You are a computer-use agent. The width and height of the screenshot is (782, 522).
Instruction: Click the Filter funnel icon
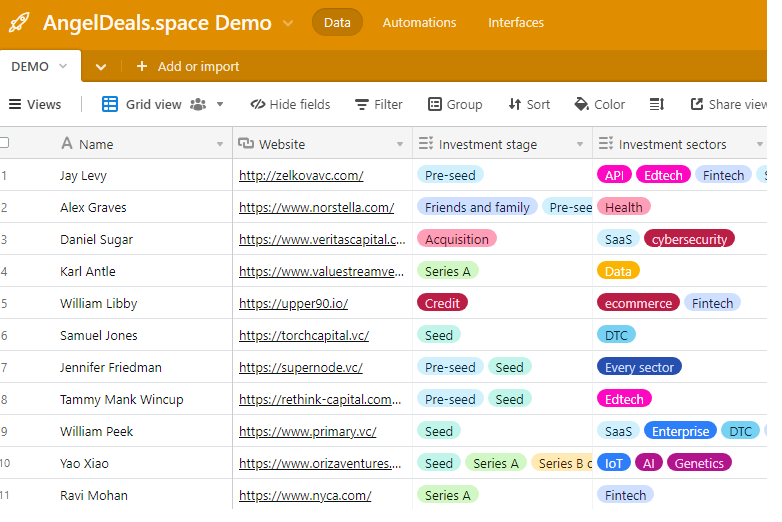point(362,104)
